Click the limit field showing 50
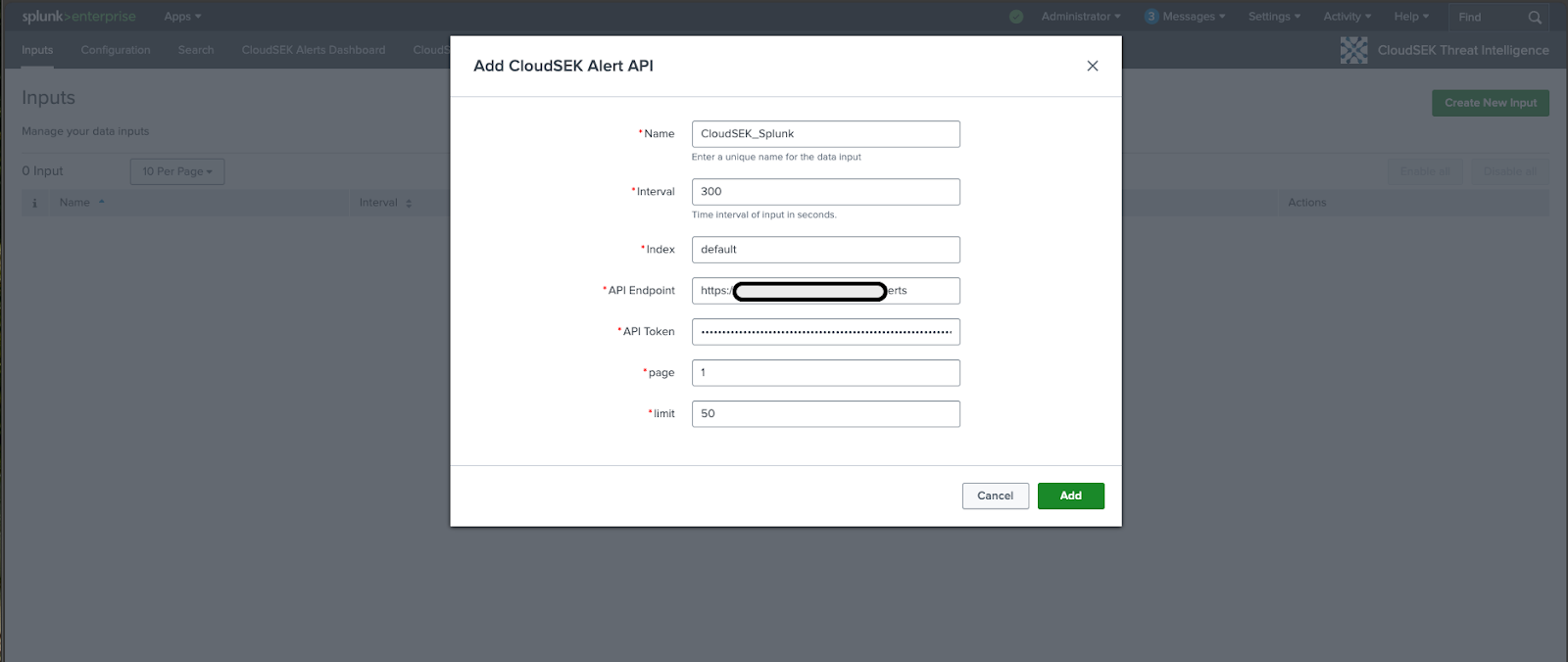1568x662 pixels. [x=825, y=414]
